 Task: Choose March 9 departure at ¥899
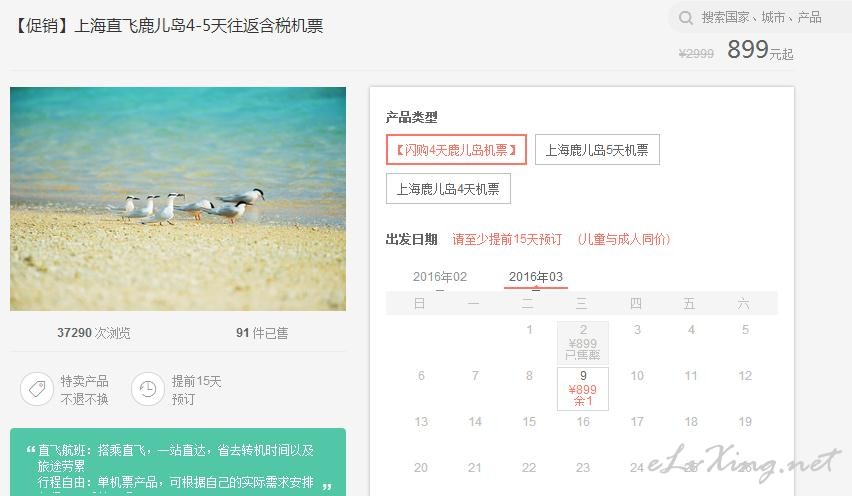pyautogui.click(x=583, y=388)
